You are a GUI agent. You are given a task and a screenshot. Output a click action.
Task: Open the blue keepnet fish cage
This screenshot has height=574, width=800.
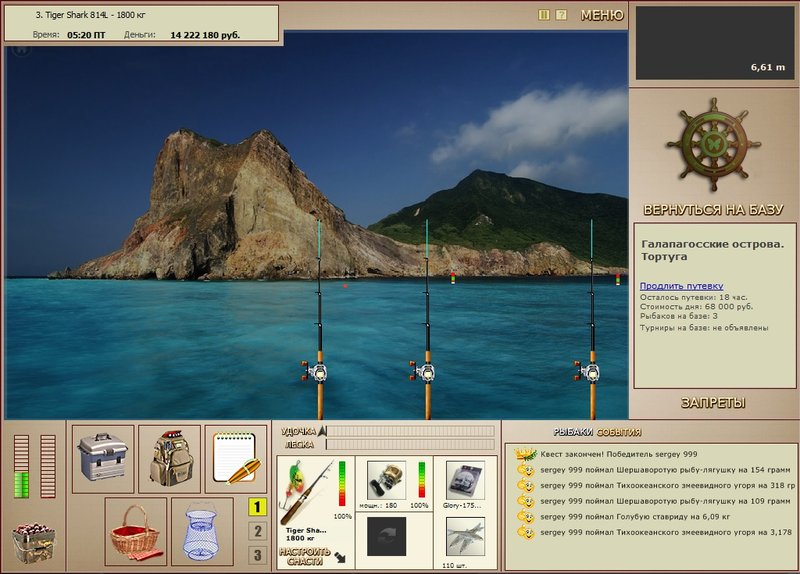tap(202, 531)
